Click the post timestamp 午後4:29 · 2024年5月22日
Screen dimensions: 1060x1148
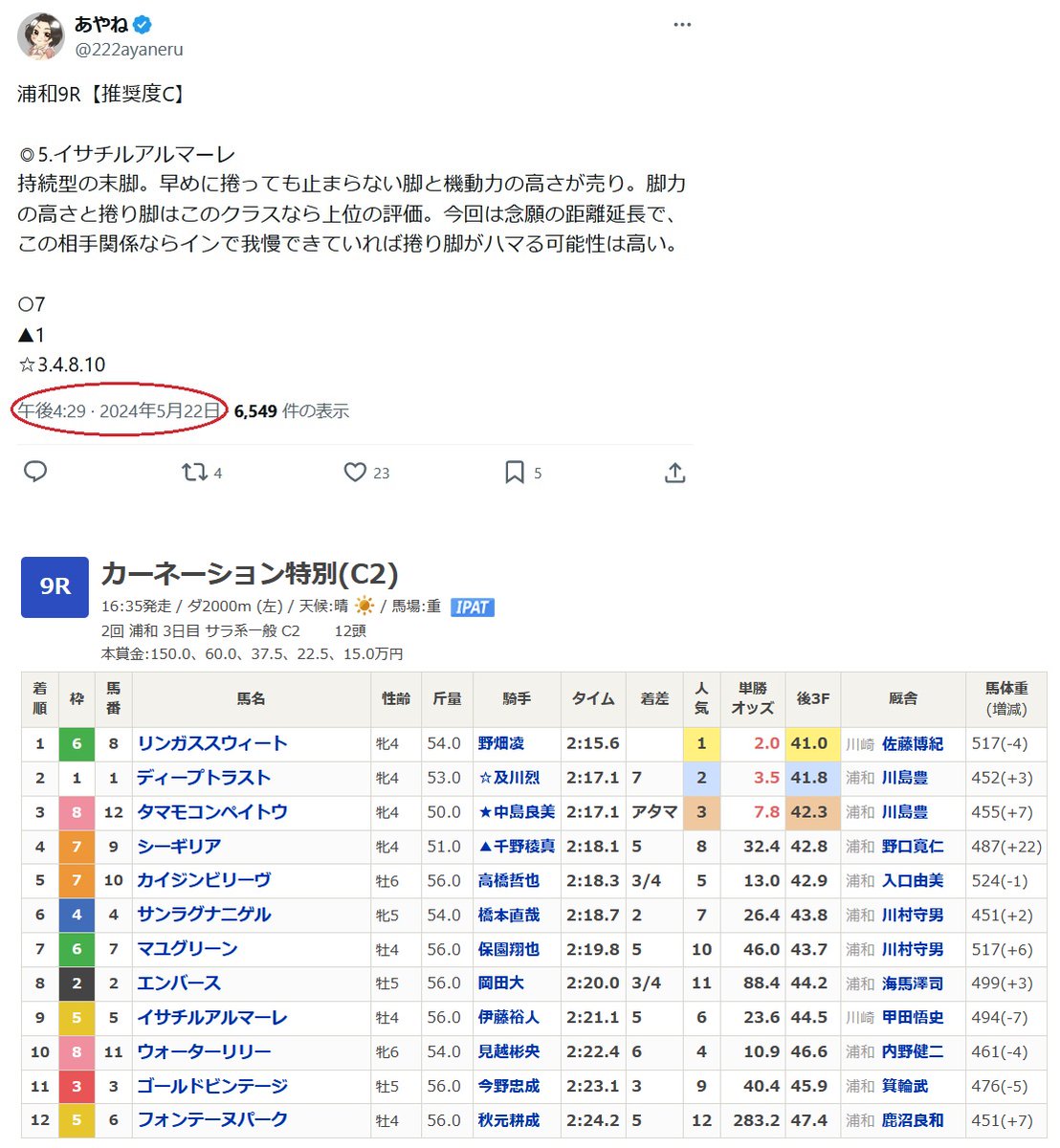(x=119, y=410)
